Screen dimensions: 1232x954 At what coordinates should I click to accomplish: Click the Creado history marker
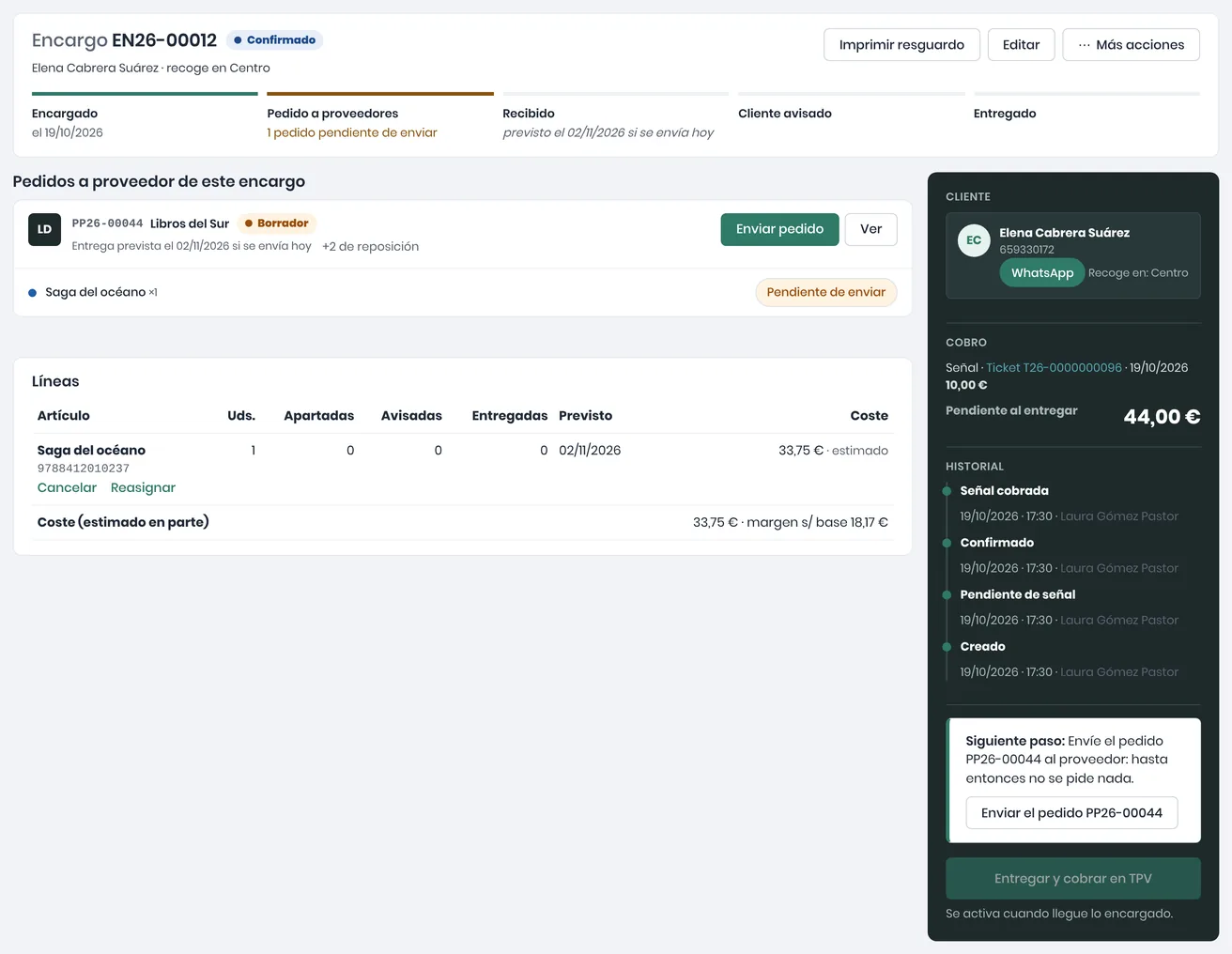pyautogui.click(x=947, y=647)
